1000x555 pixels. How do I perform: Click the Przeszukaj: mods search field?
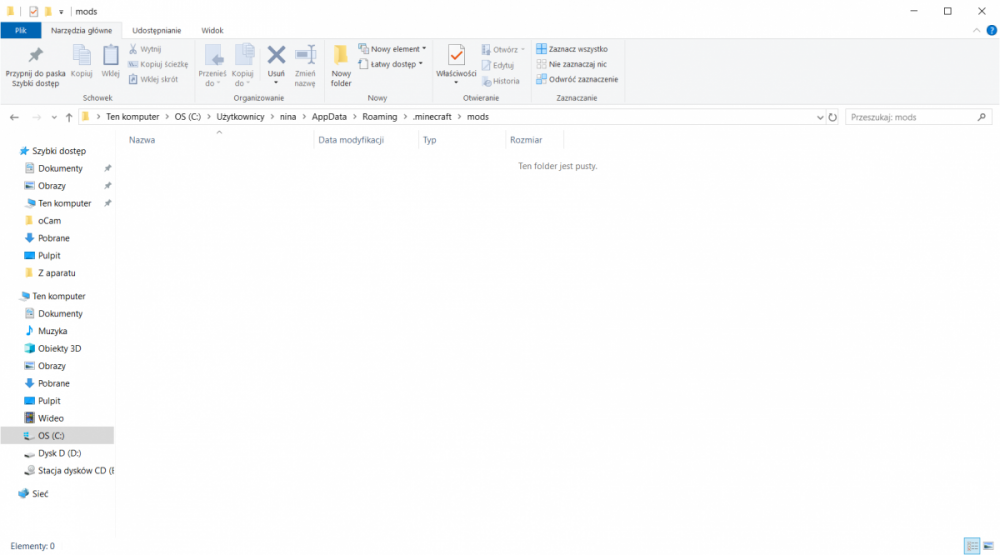(910, 117)
